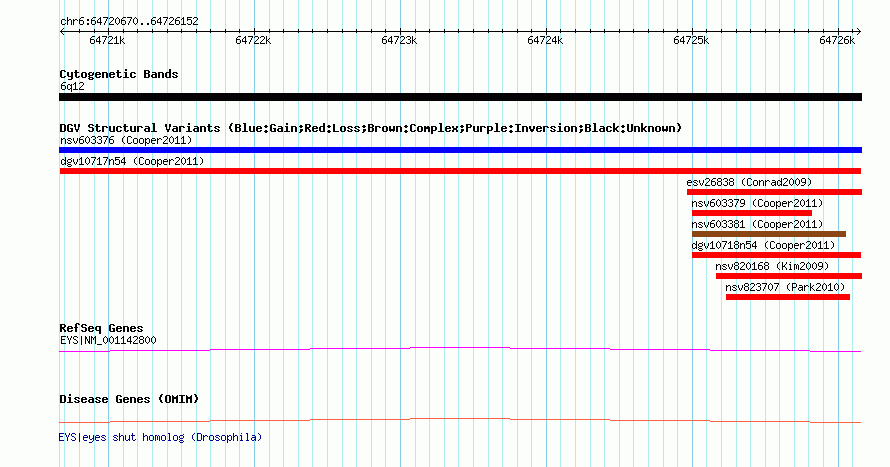
Task: Click the nsv823707 (Park2010) red bar
Action: point(788,297)
